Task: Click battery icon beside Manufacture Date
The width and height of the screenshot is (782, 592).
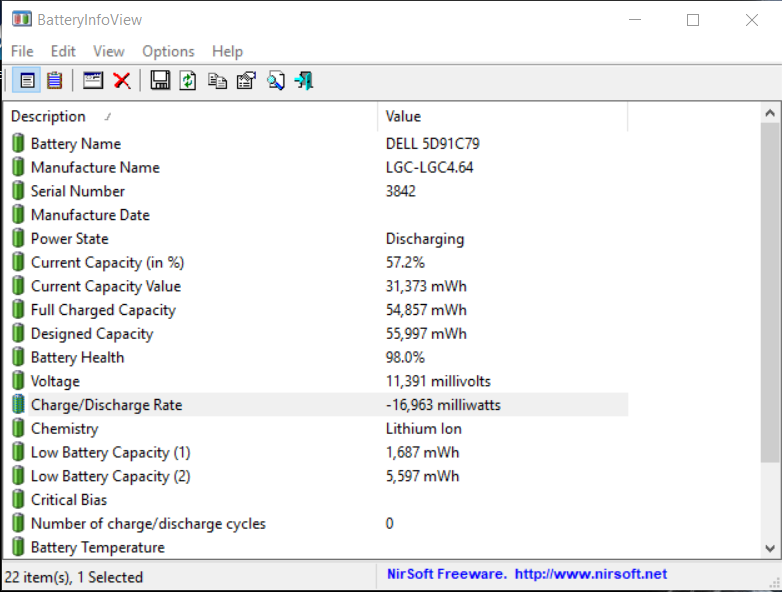Action: [18, 214]
